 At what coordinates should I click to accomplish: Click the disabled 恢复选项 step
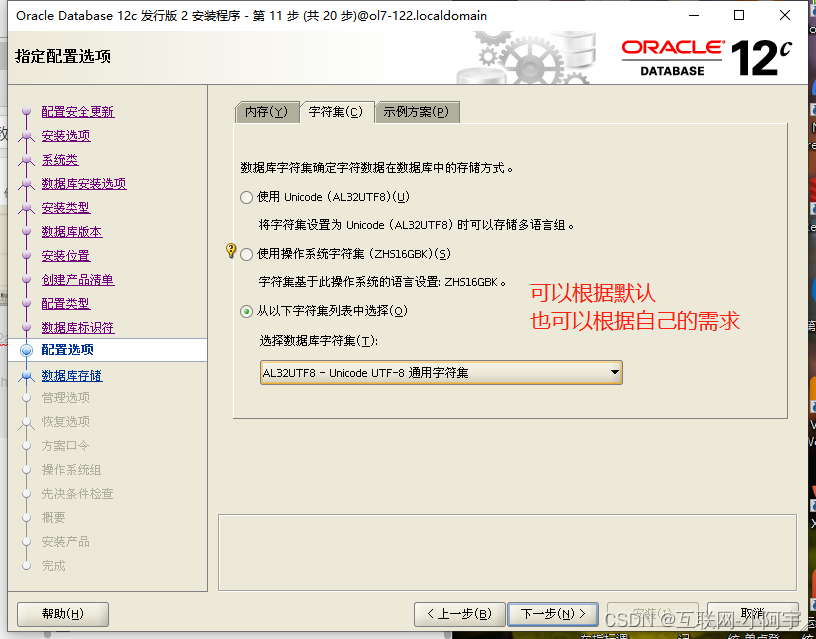(66, 421)
